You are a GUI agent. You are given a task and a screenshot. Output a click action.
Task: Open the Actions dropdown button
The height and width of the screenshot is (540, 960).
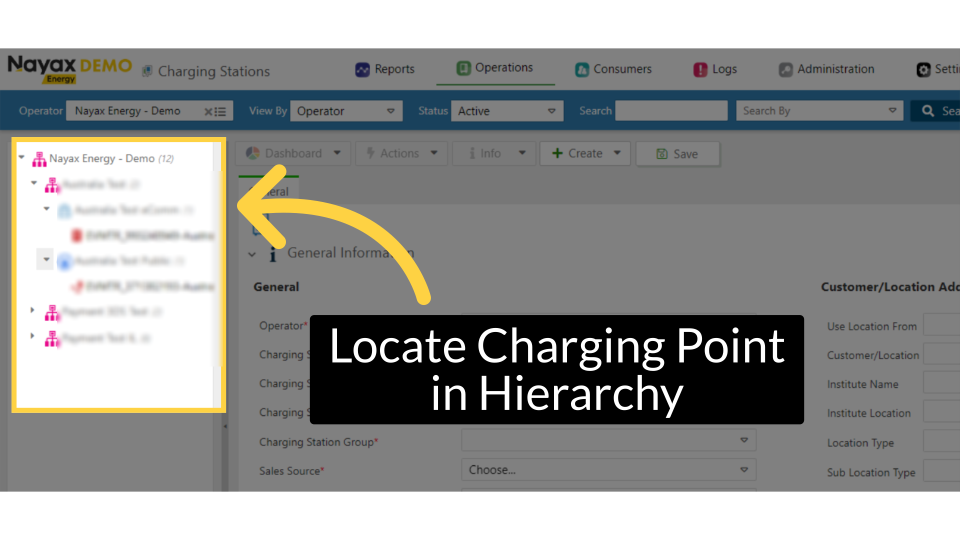point(402,153)
